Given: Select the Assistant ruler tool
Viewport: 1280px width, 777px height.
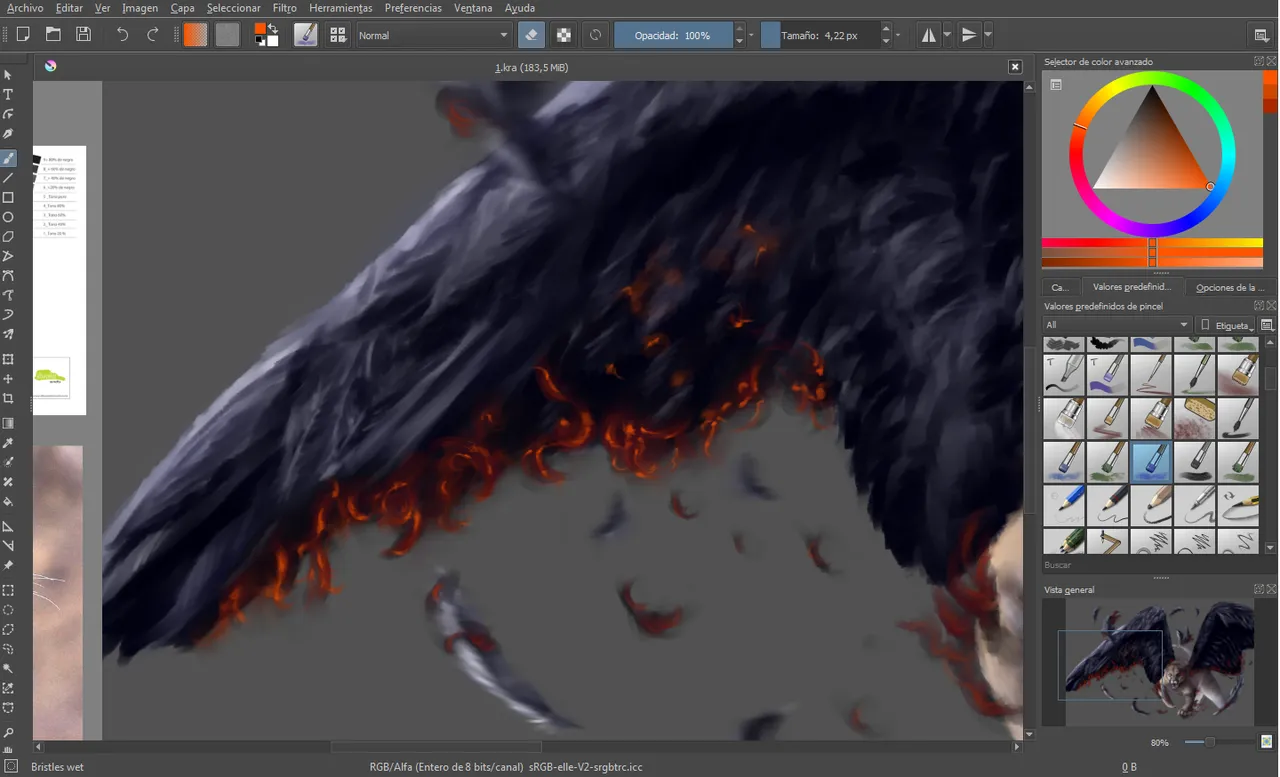Looking at the screenshot, I should click(x=8, y=526).
